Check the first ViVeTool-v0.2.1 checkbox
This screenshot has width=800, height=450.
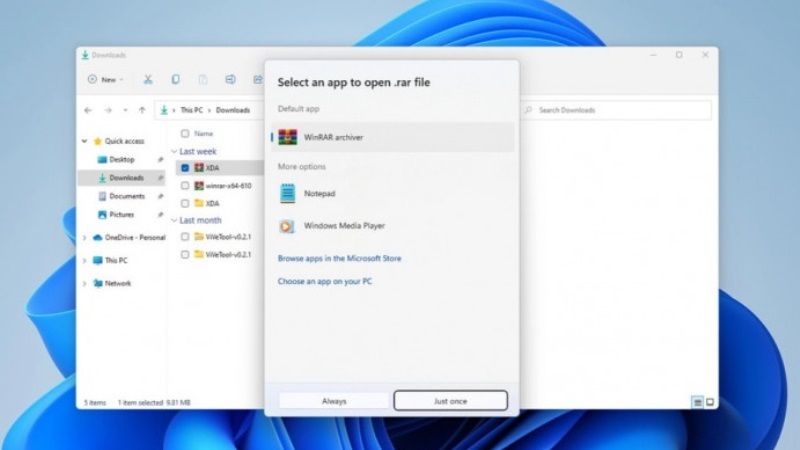point(185,237)
